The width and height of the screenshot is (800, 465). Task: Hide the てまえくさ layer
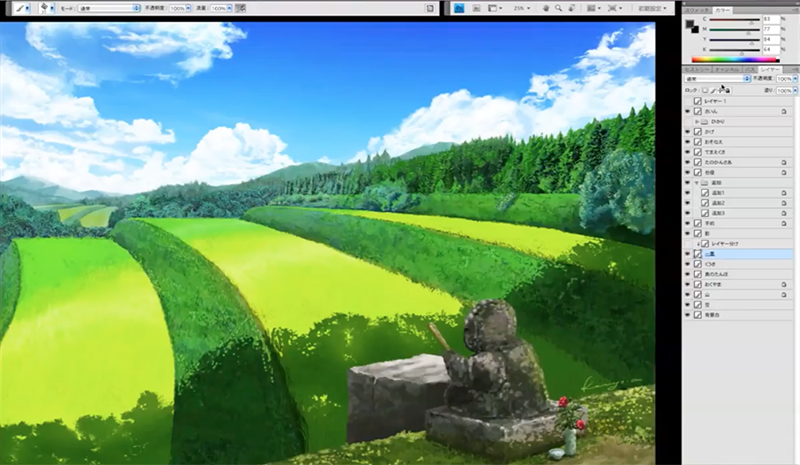(x=688, y=152)
